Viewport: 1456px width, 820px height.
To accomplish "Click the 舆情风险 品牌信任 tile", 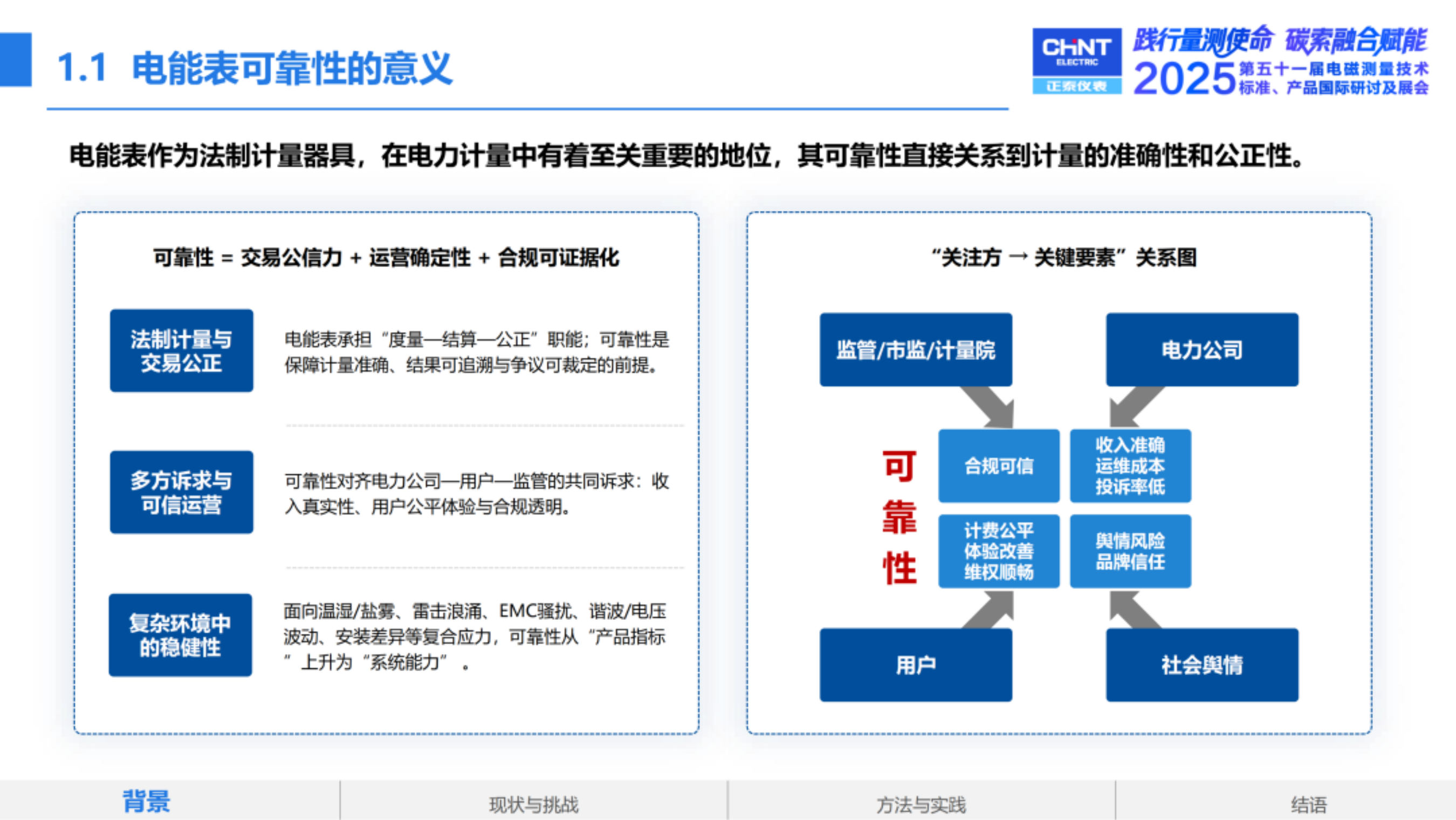I will (1130, 551).
